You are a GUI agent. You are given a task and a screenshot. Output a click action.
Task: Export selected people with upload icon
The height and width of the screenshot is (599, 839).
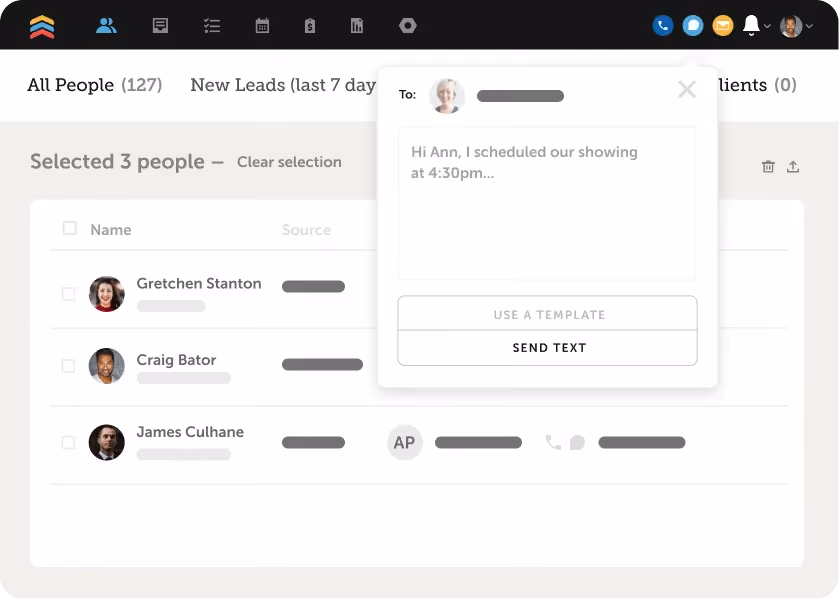pyautogui.click(x=793, y=167)
